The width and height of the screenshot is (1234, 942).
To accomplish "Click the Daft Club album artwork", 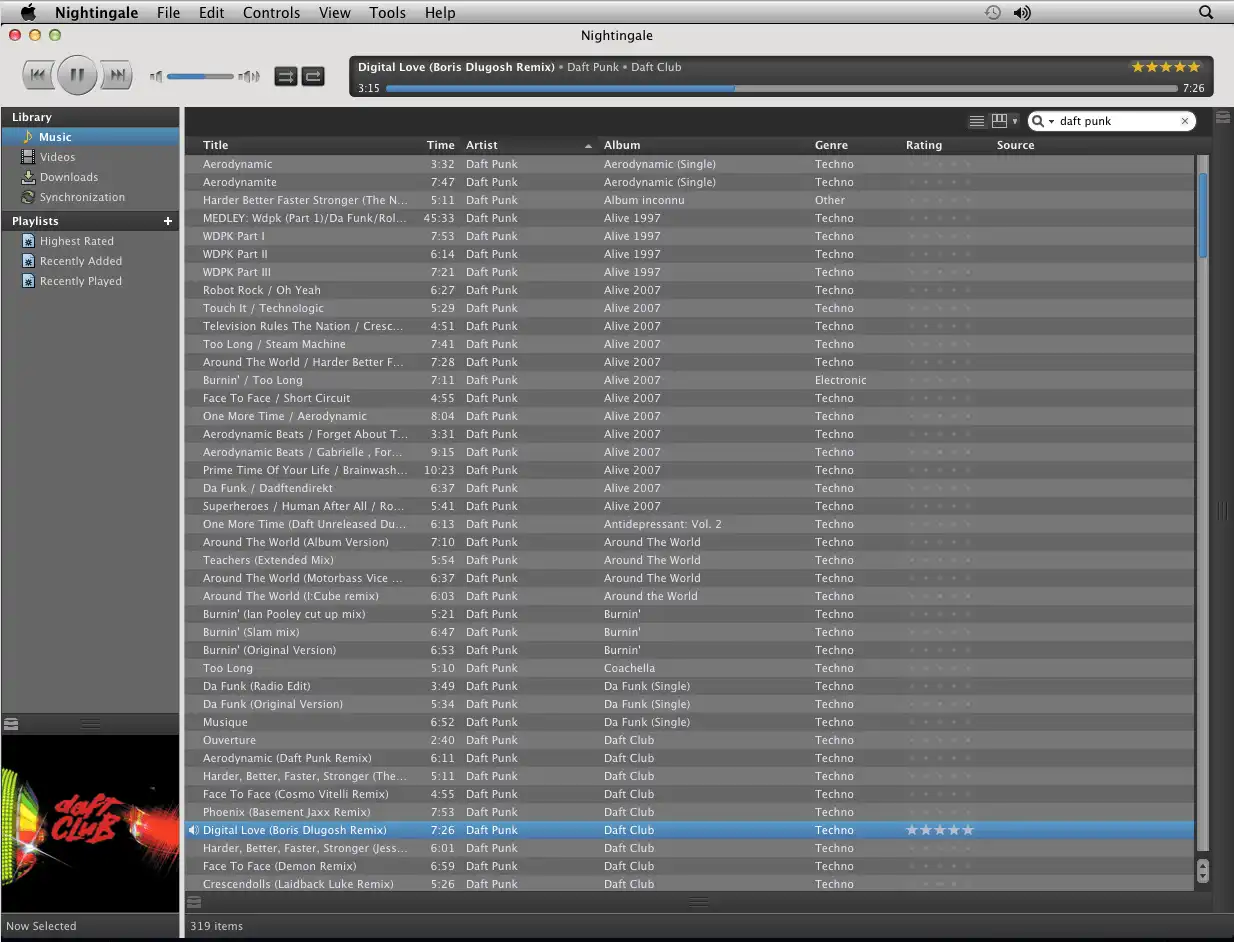I will point(90,823).
